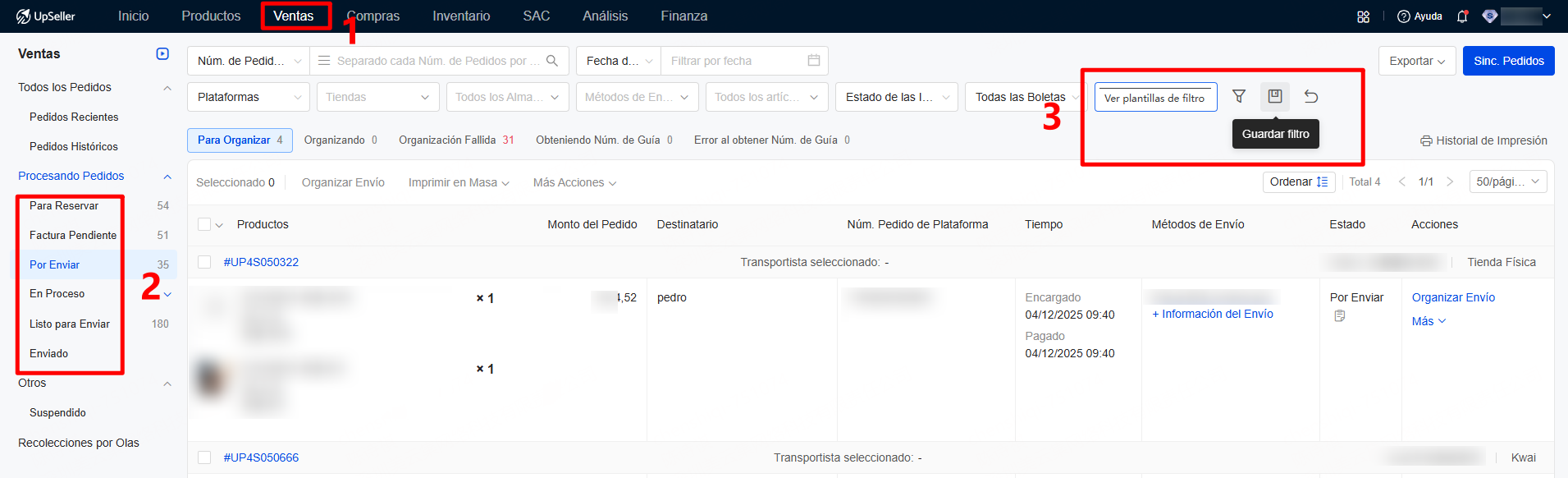Click the Guardar filtro save icon
This screenshot has height=478, width=1568.
point(1275,97)
